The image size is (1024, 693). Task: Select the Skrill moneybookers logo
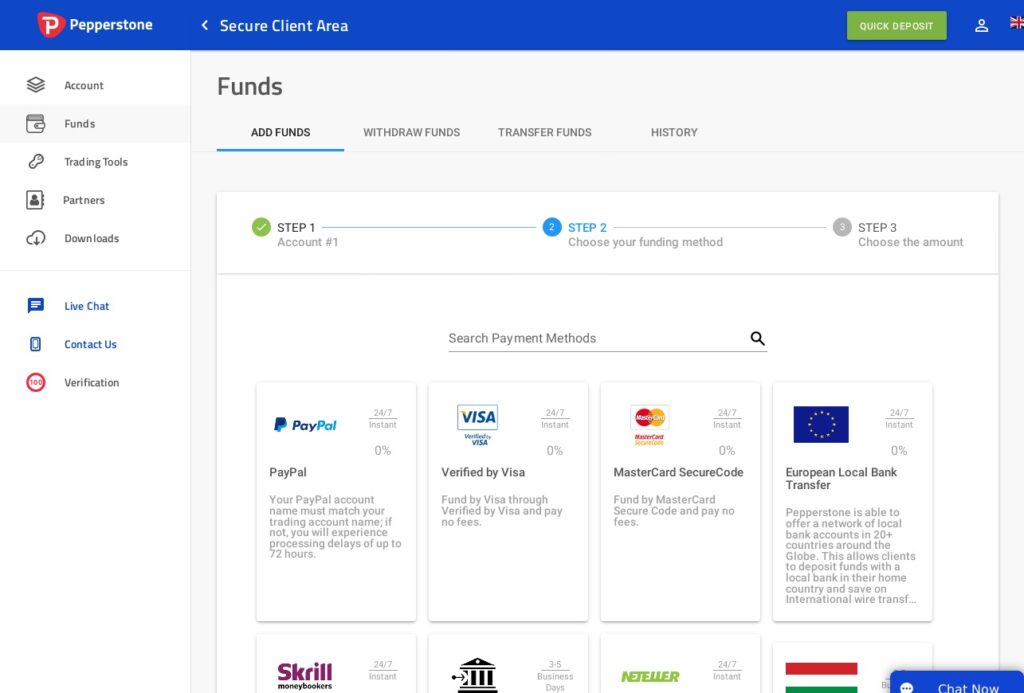tap(305, 676)
